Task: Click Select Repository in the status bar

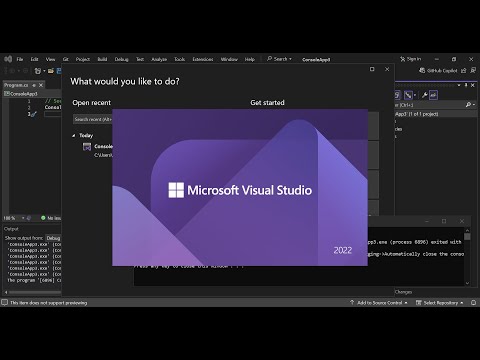Action: pos(440,303)
